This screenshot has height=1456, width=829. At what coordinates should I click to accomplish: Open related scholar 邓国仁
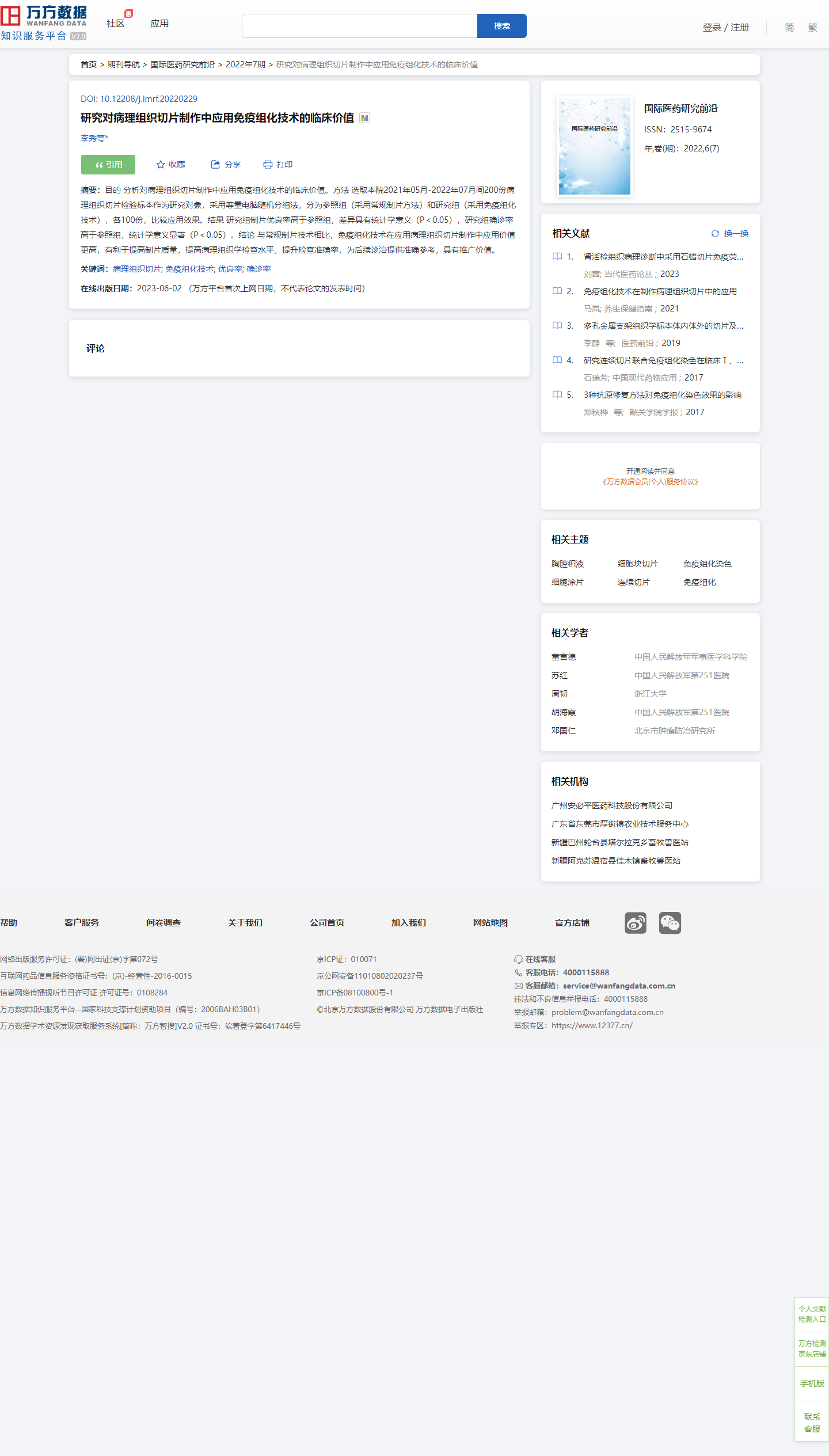564,731
